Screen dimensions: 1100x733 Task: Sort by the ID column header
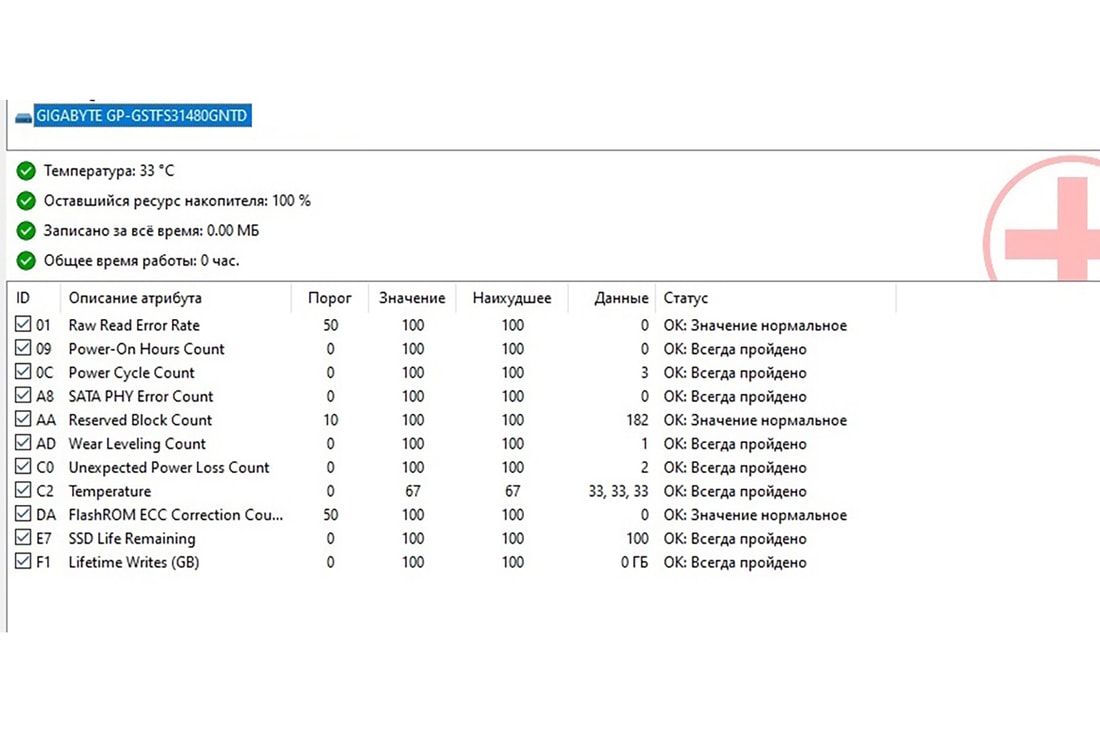pyautogui.click(x=24, y=298)
